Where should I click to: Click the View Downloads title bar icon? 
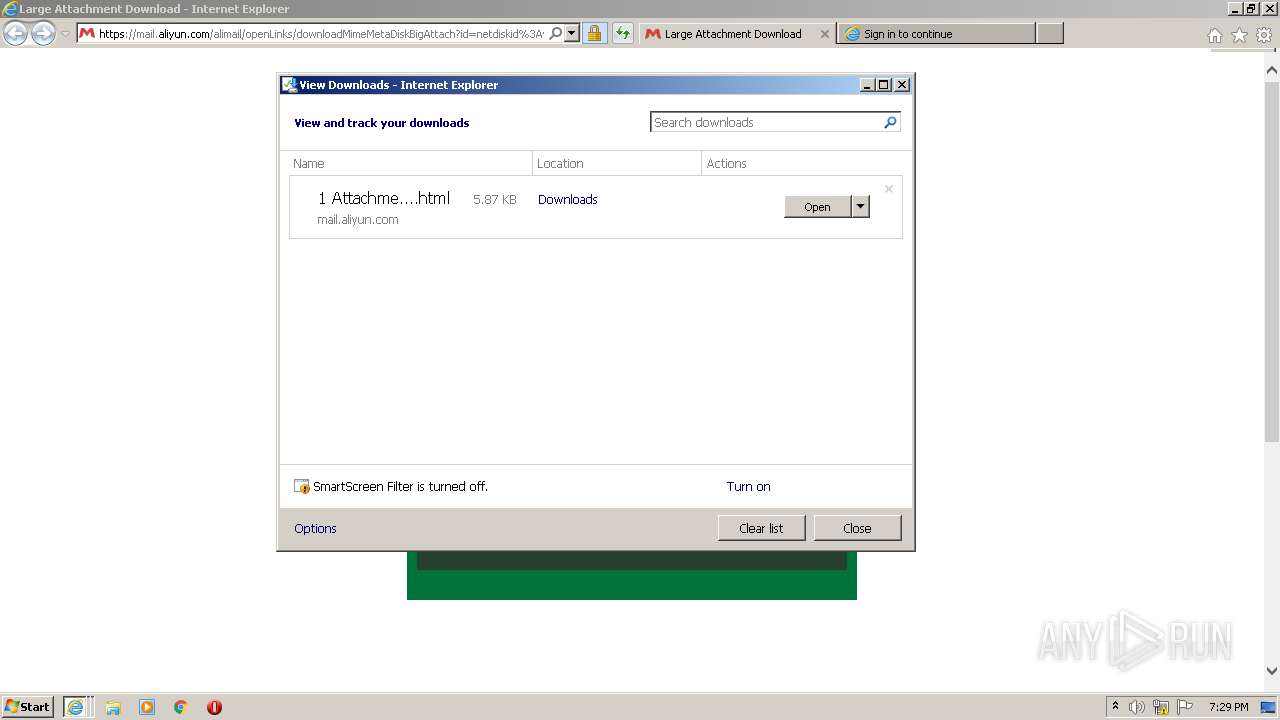coord(289,85)
